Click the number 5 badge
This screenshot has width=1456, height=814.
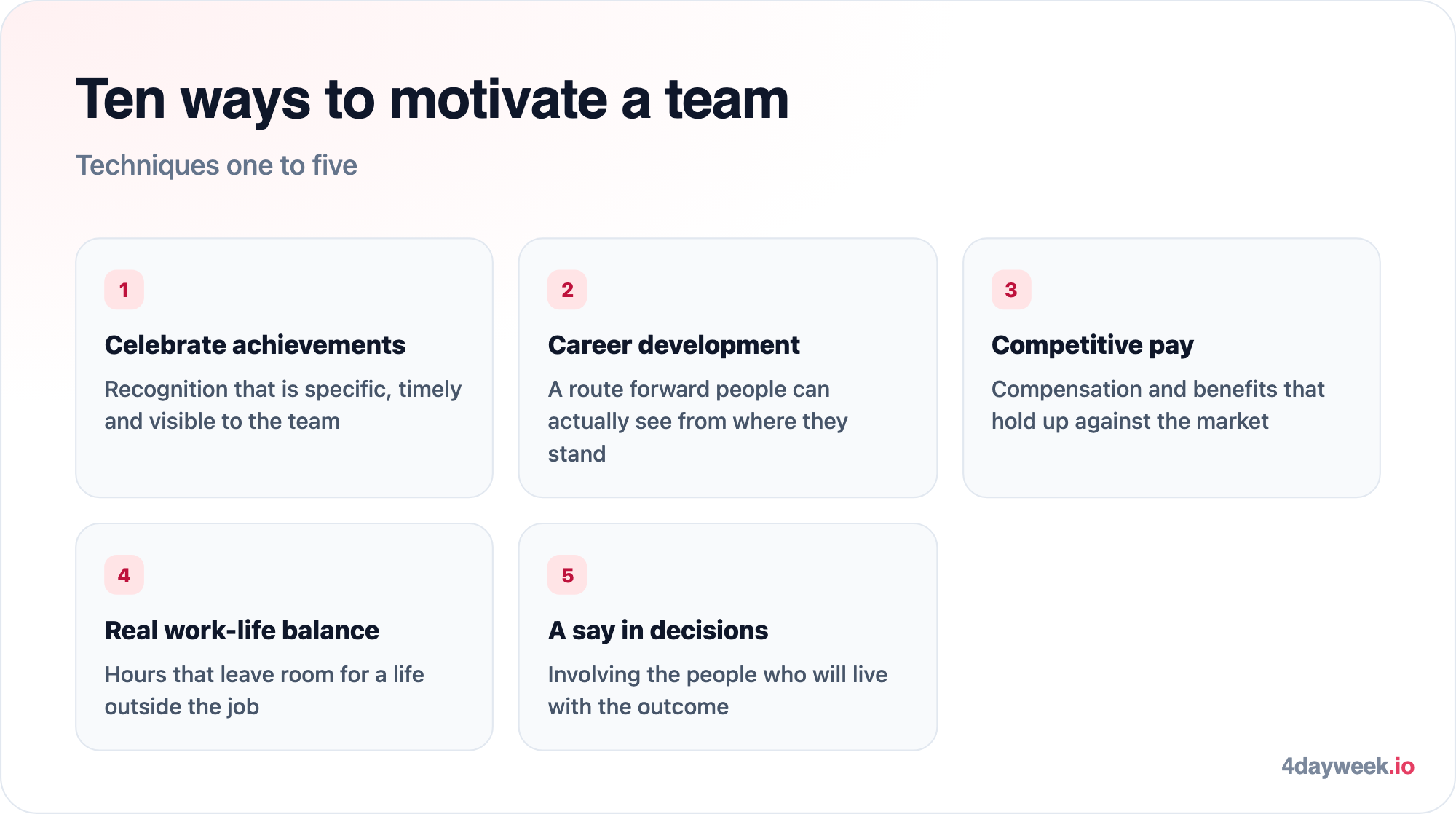click(x=567, y=575)
